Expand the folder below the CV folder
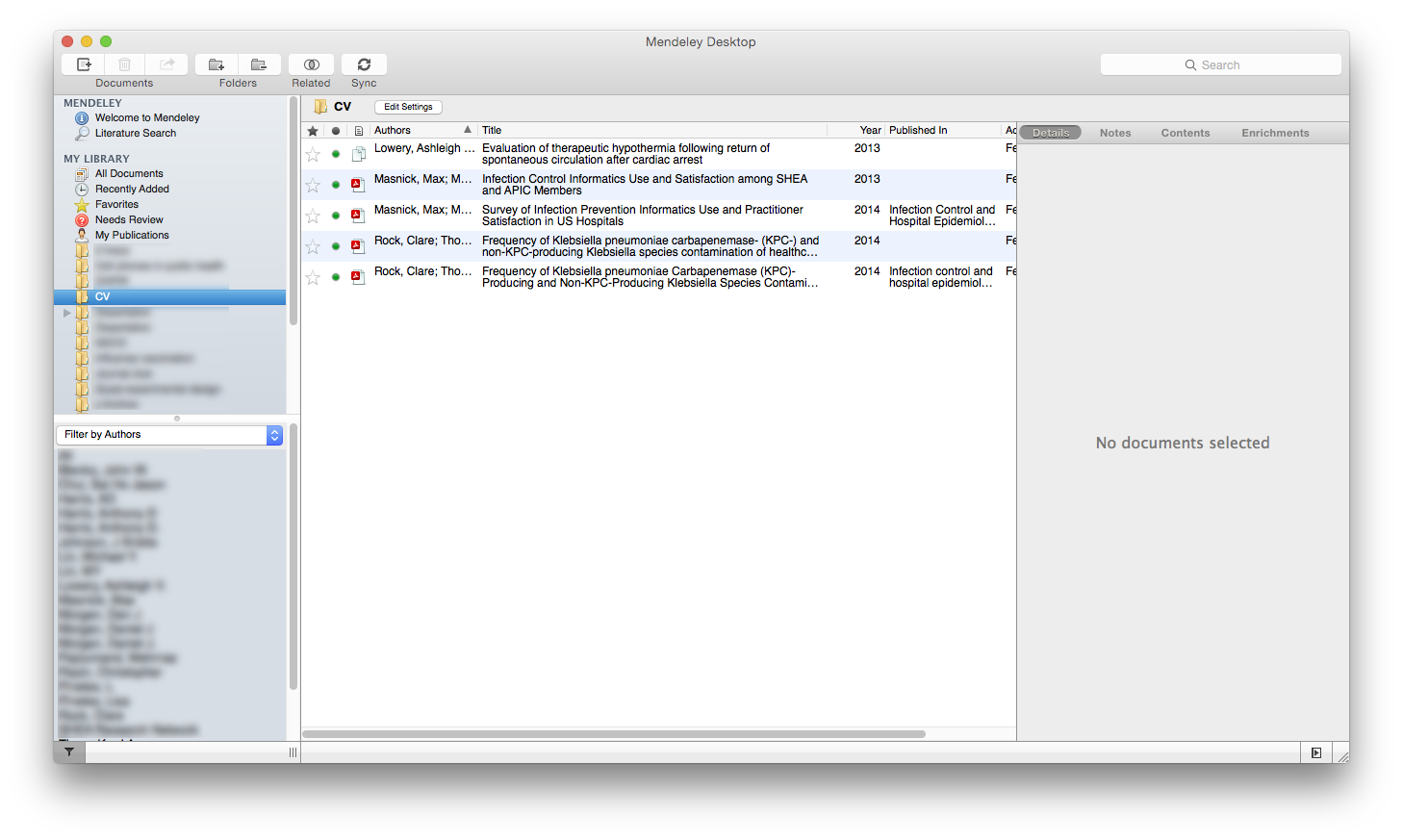1403x840 pixels. (x=66, y=313)
